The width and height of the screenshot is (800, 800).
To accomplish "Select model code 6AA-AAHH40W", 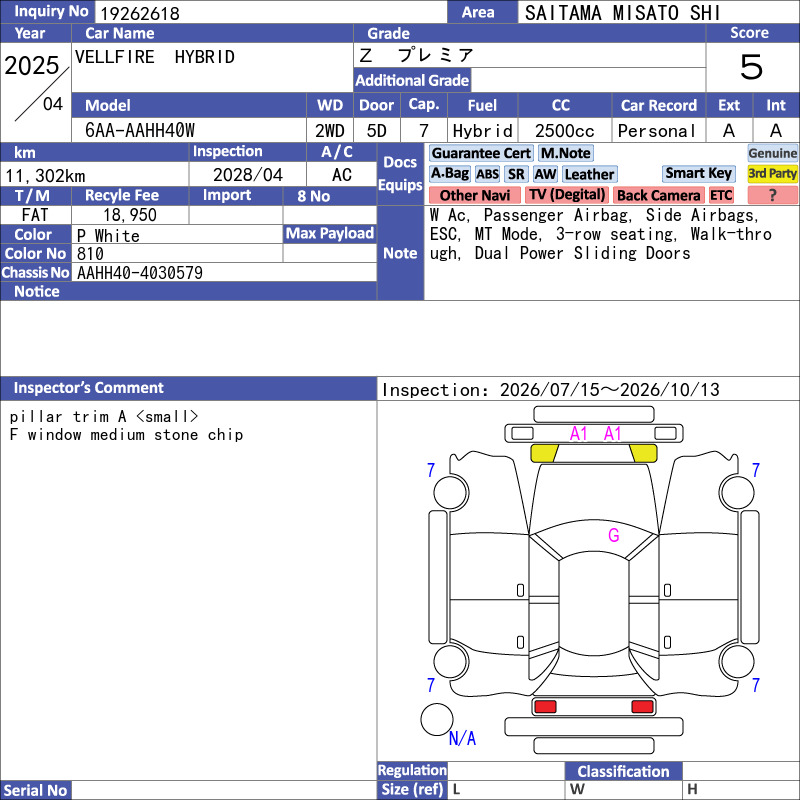I will coord(140,131).
